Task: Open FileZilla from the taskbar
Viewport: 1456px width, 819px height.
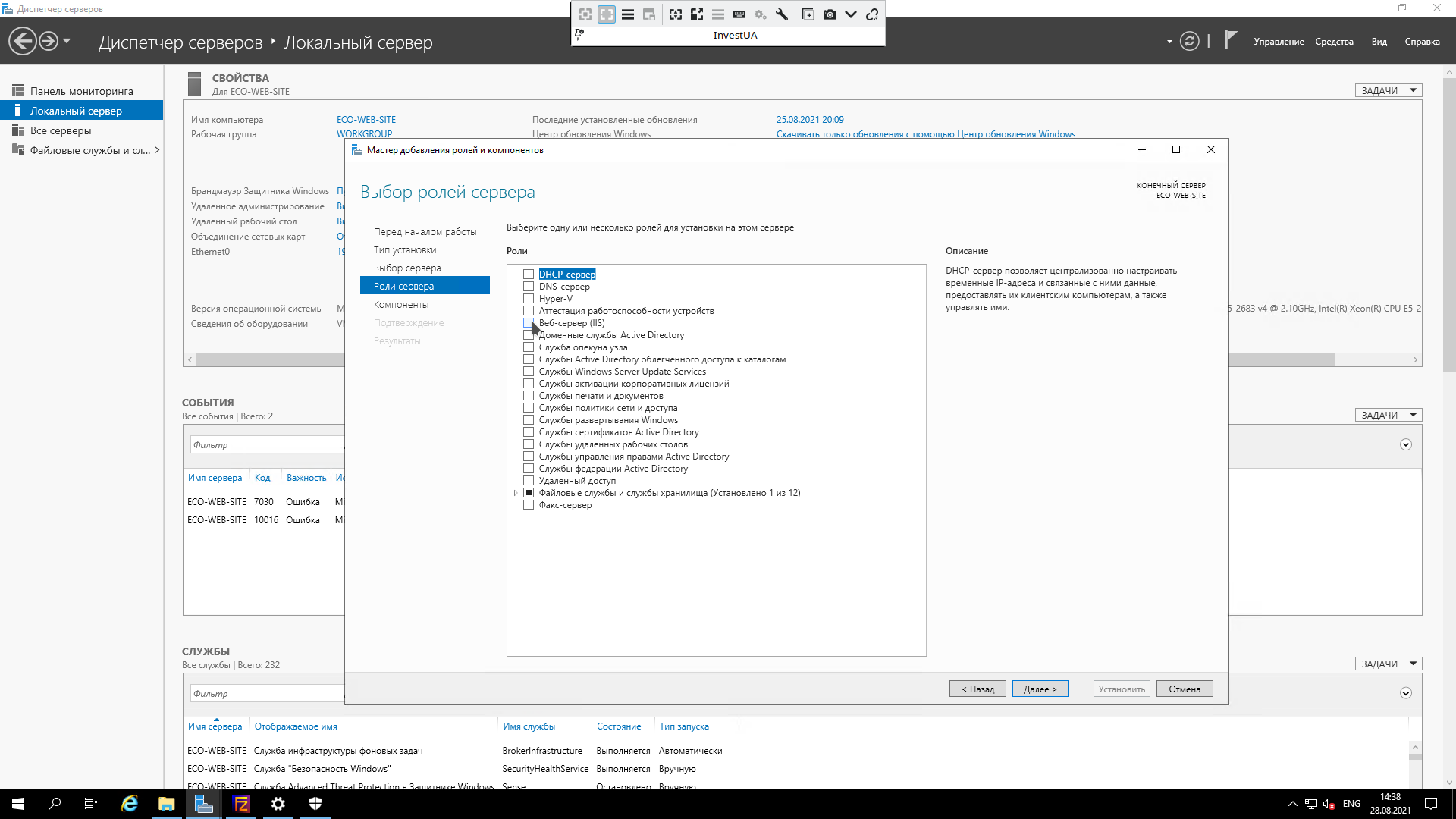Action: pyautogui.click(x=241, y=804)
